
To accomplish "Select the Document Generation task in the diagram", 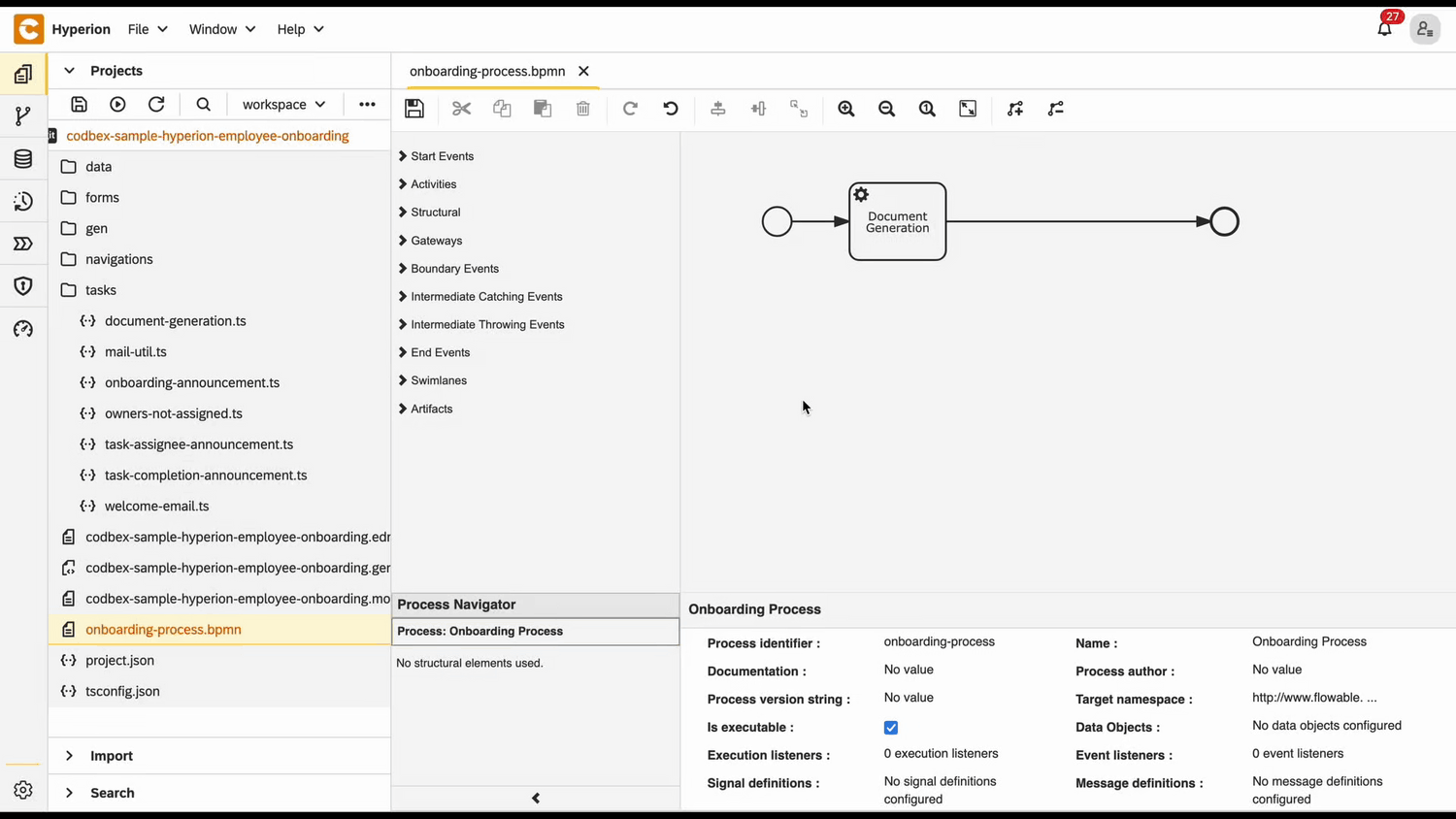I will coord(898,222).
